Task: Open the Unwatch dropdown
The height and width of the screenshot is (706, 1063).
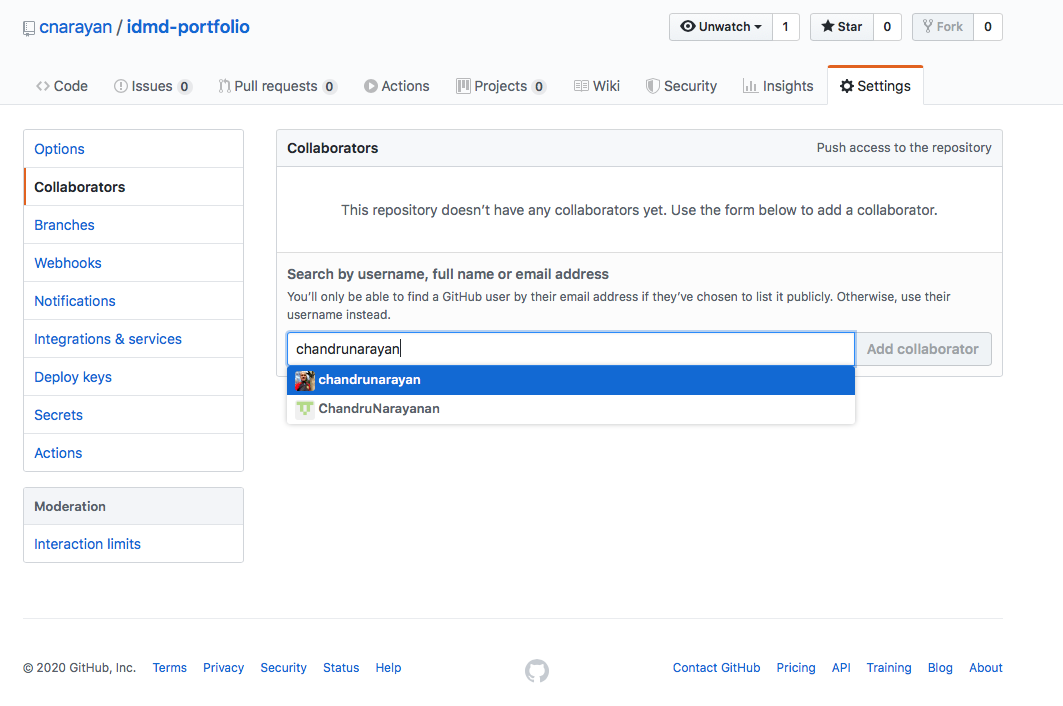Action: pos(721,27)
